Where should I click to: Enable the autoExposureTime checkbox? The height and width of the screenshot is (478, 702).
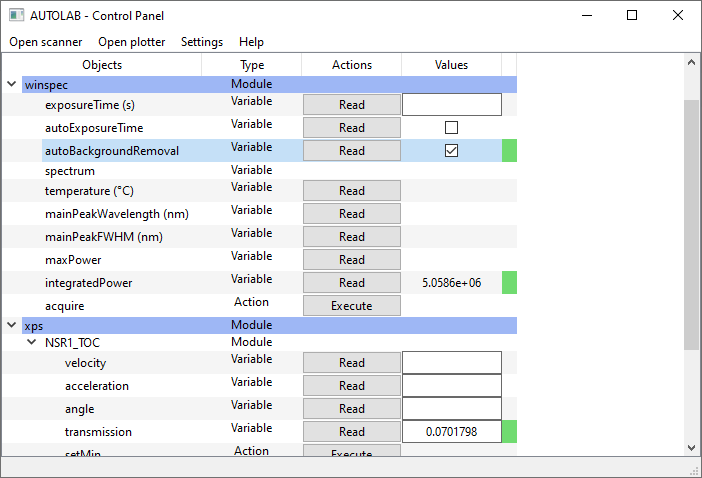tap(451, 128)
